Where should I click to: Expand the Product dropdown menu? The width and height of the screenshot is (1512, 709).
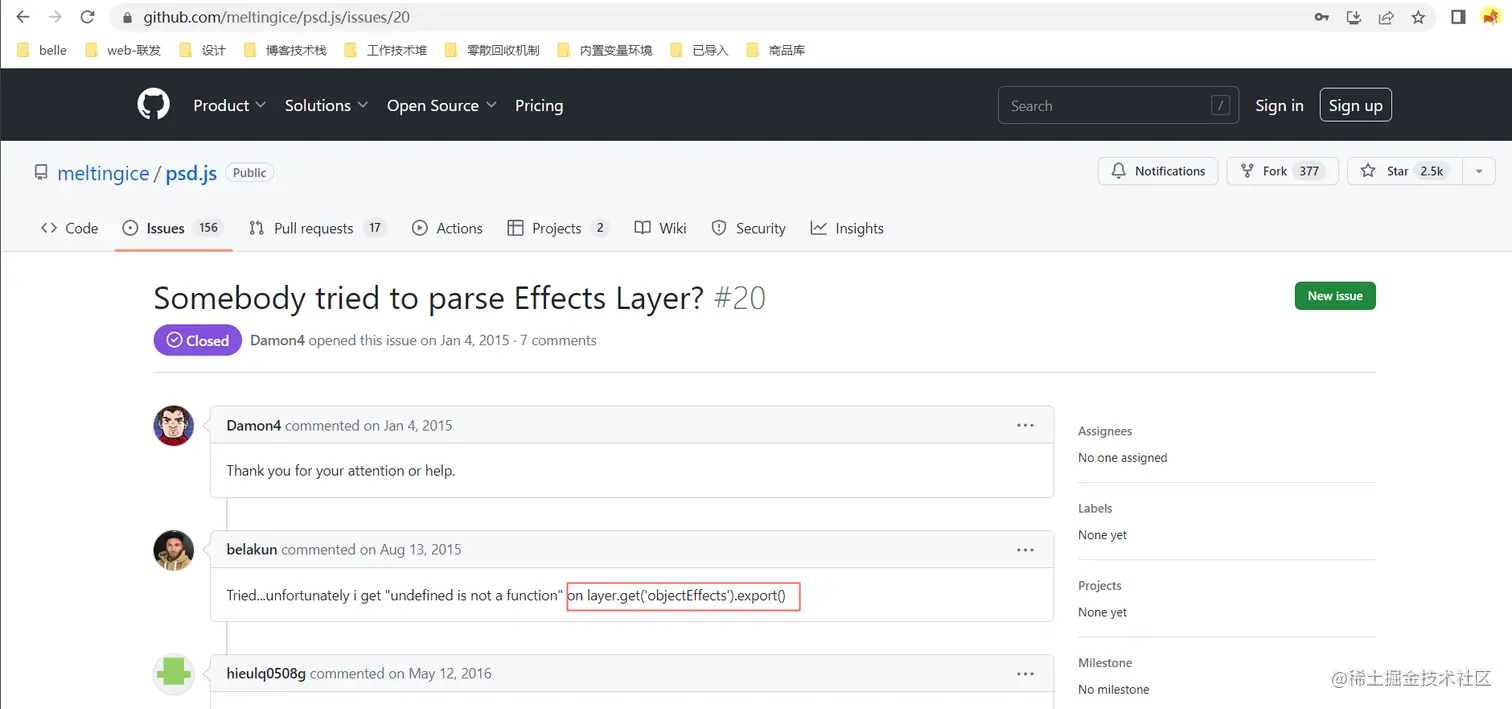(x=230, y=105)
